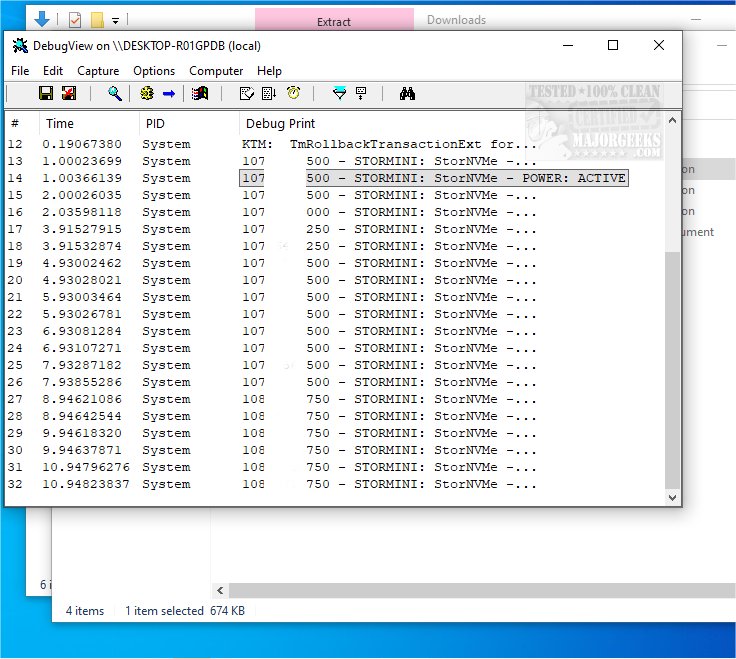Select row 22 with time 5.93026781
This screenshot has height=659, width=736.
coord(334,314)
